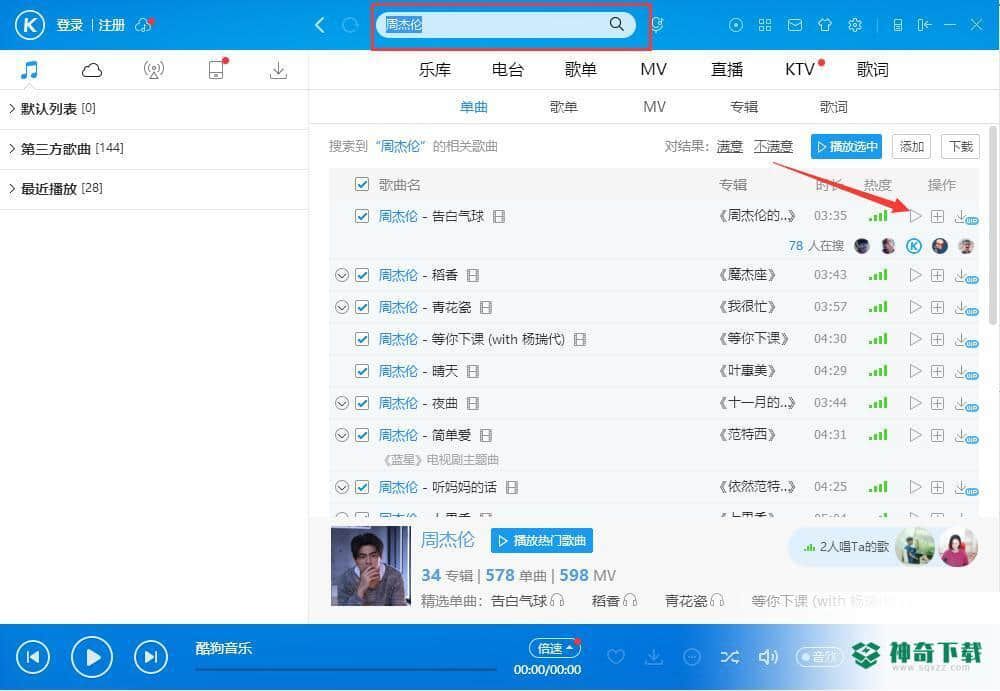Click the favorite heart icon in player bar
Viewport: 1000px width, 691px height.
[x=615, y=657]
